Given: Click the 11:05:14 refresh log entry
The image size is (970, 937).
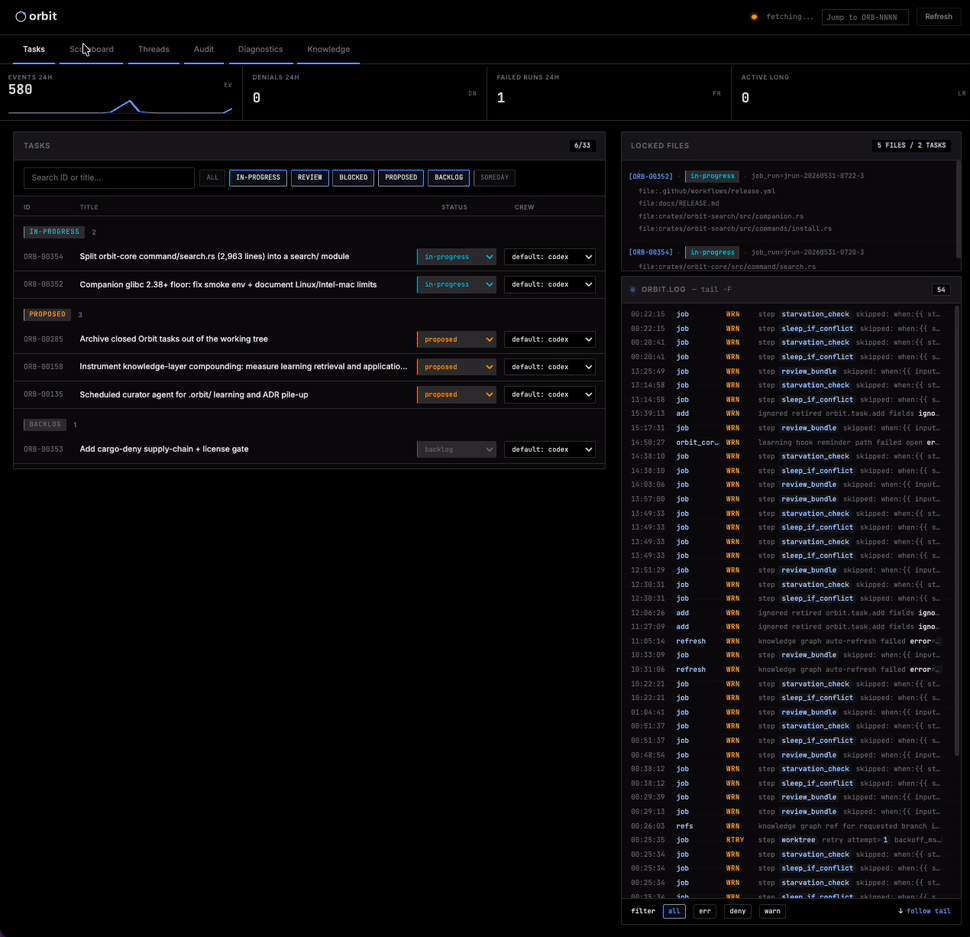Looking at the screenshot, I should tap(786, 641).
